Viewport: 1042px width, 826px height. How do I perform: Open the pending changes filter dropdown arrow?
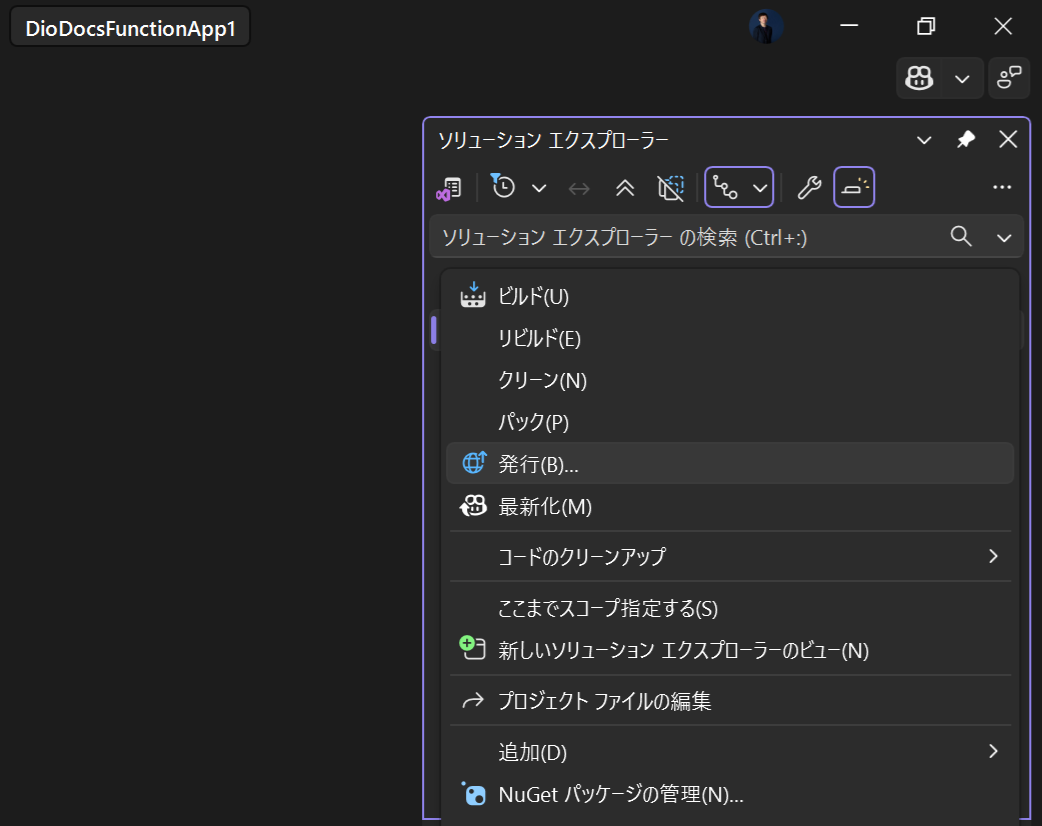pyautogui.click(x=539, y=189)
